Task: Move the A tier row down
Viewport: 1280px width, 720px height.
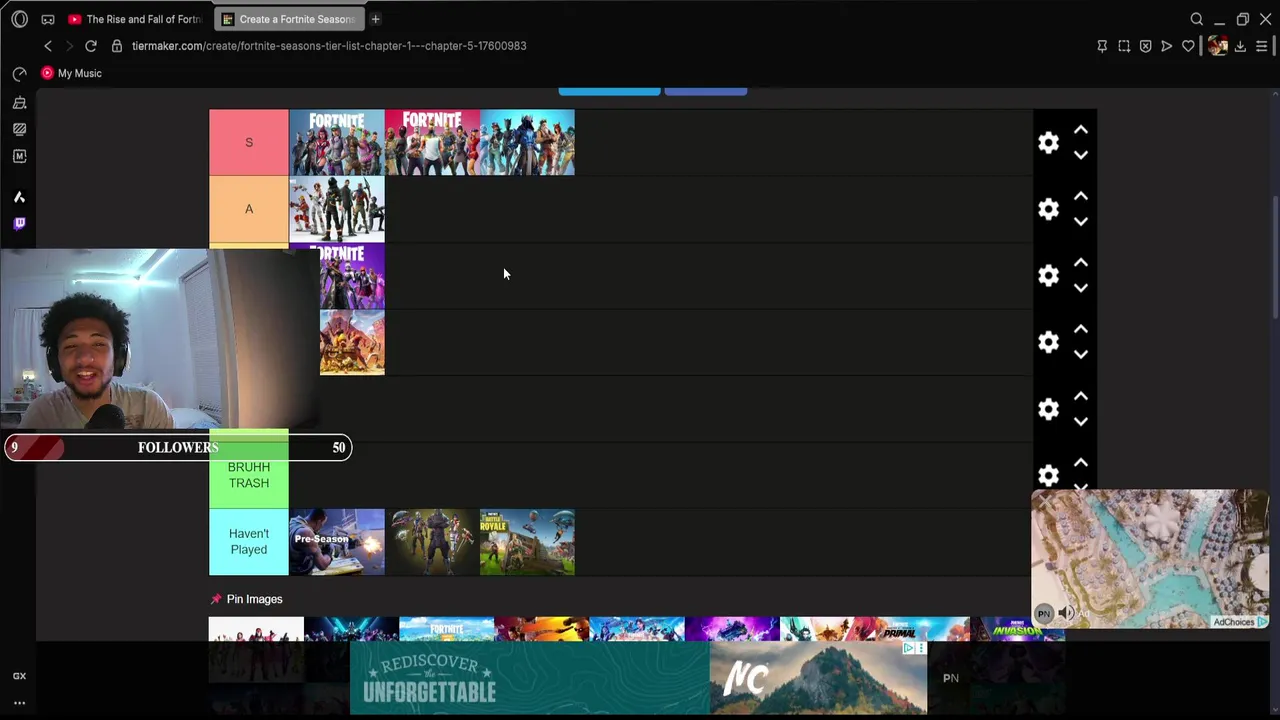Action: click(1081, 221)
